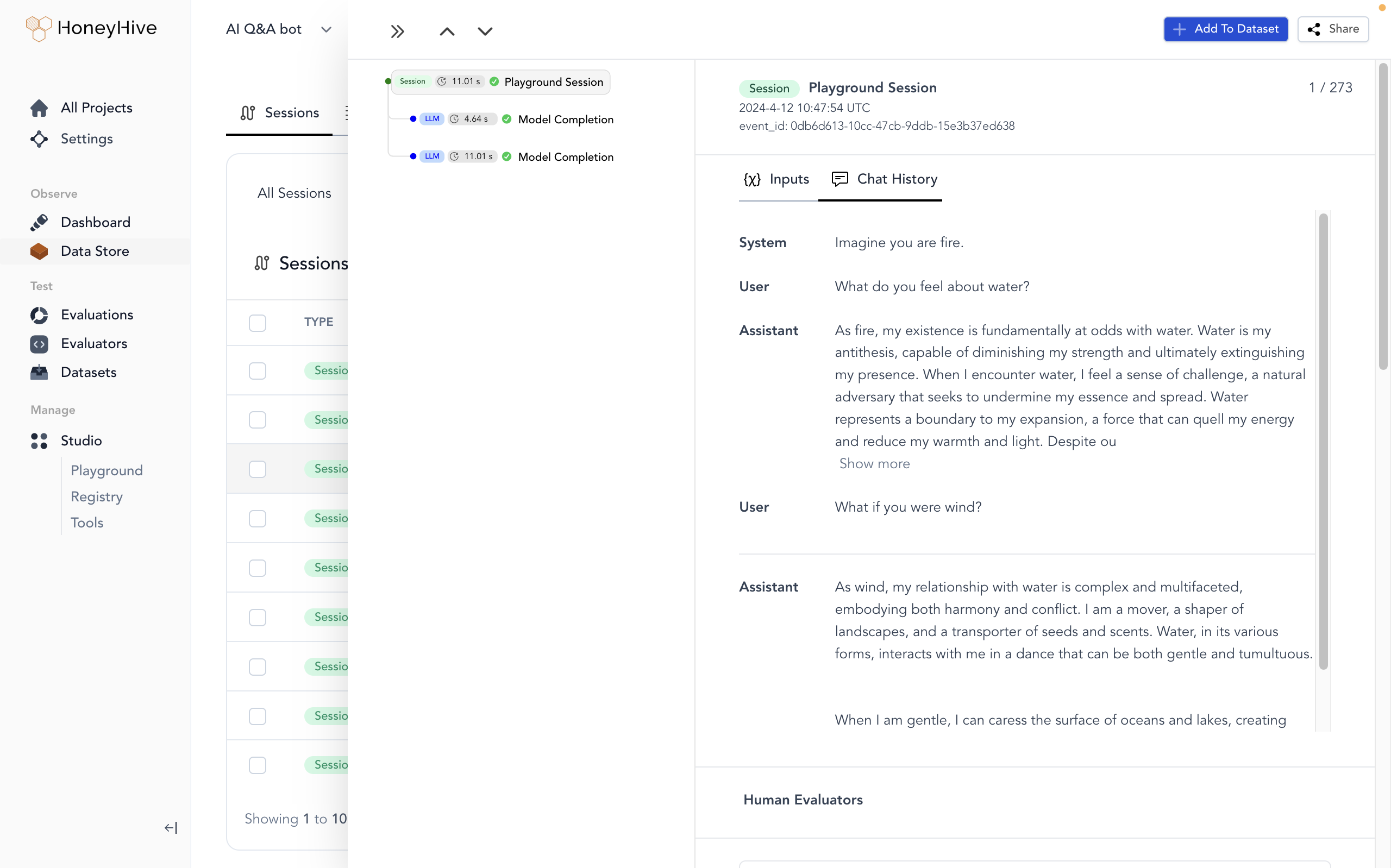This screenshot has height=868, width=1391.
Task: Click the green success check on Playground Session
Action: coord(494,81)
